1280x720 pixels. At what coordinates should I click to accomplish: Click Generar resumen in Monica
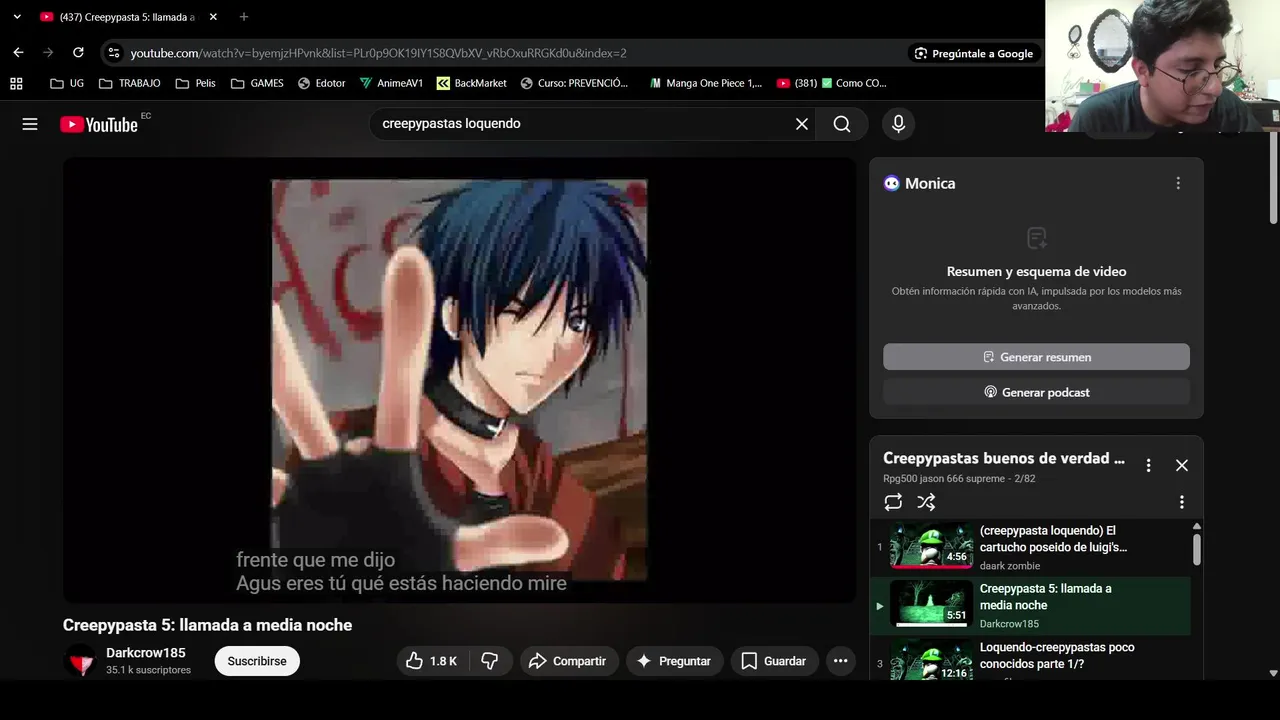click(1036, 357)
